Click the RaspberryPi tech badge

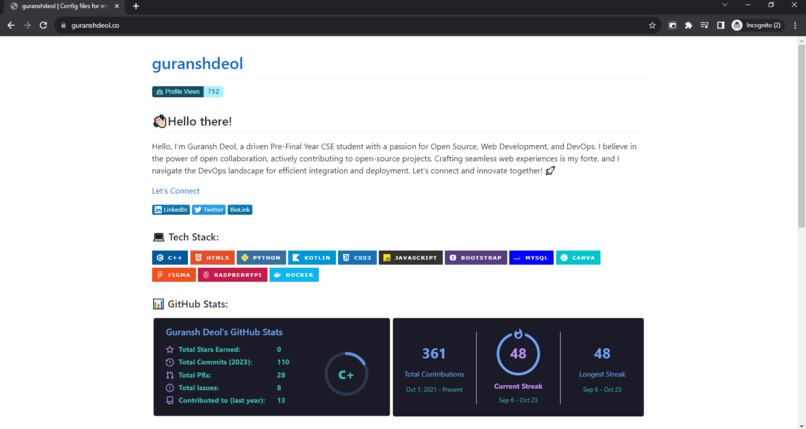click(x=232, y=275)
